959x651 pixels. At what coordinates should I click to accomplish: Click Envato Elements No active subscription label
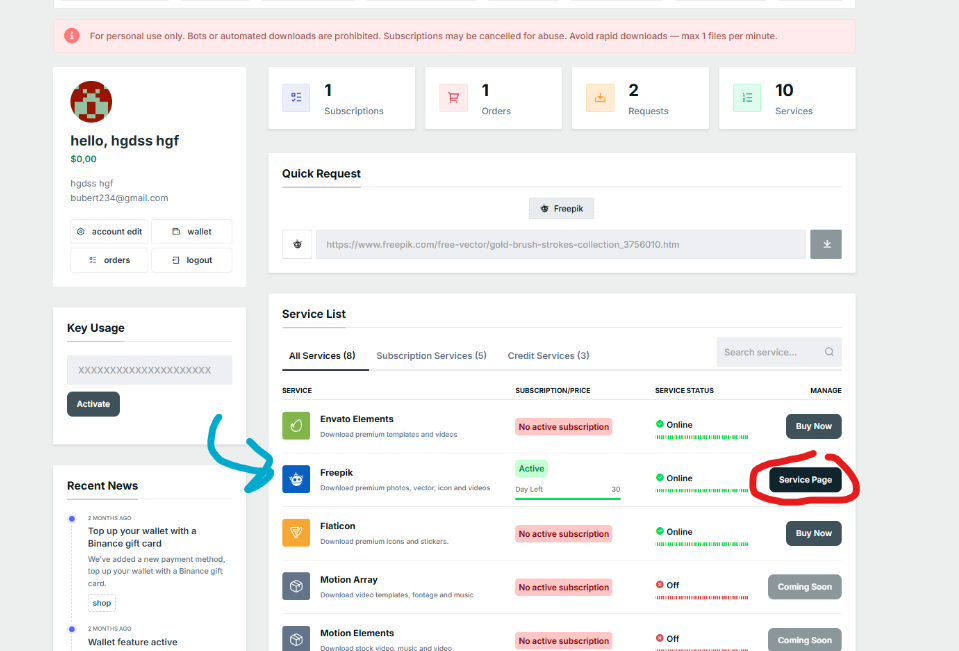[563, 426]
